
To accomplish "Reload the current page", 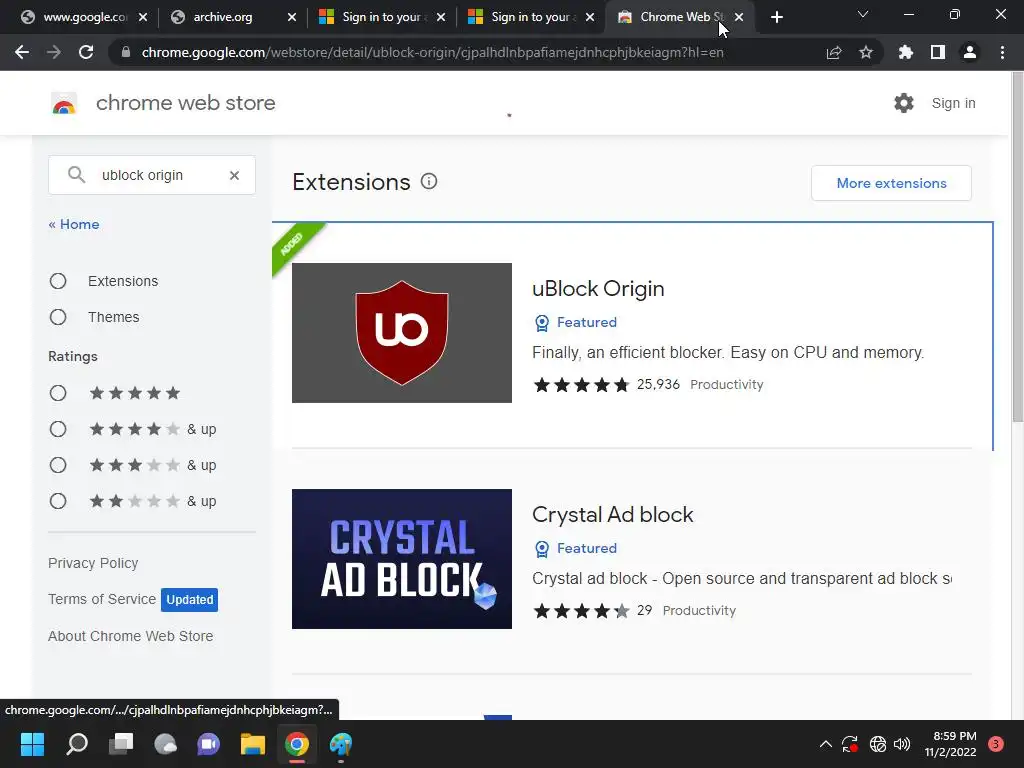I will pyautogui.click(x=86, y=52).
